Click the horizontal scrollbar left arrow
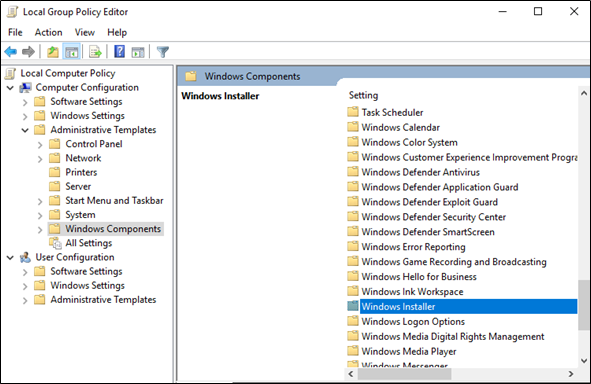Image resolution: width=591 pixels, height=384 pixels. 351,374
